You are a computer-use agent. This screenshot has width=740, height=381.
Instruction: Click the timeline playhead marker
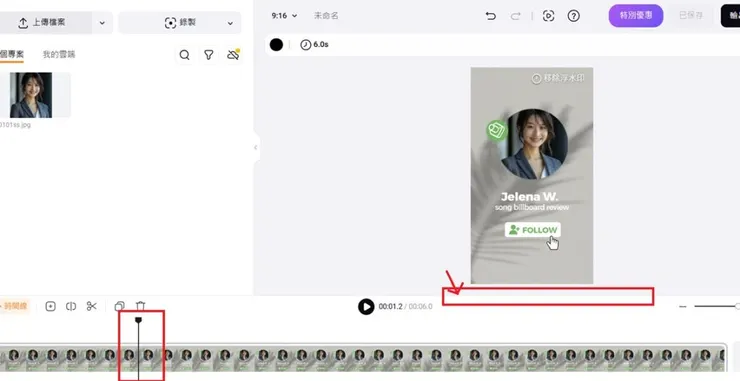coord(138,321)
